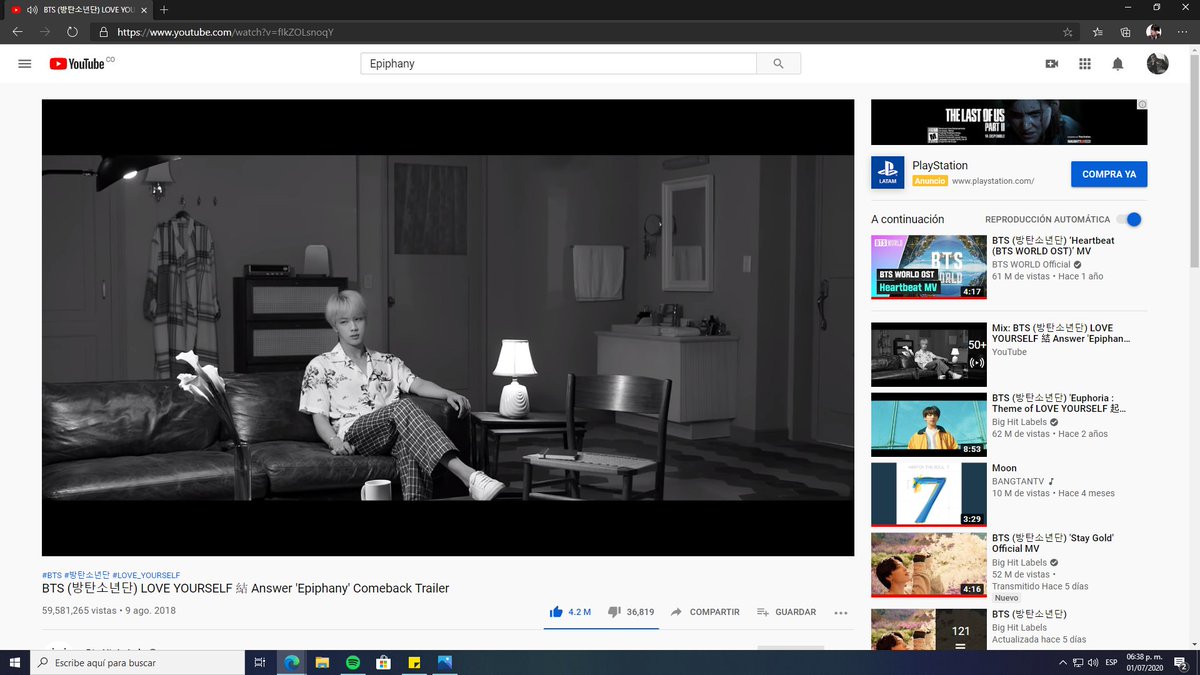Open the create video camera icon
Screen dimensions: 1200x675
click(x=1051, y=64)
